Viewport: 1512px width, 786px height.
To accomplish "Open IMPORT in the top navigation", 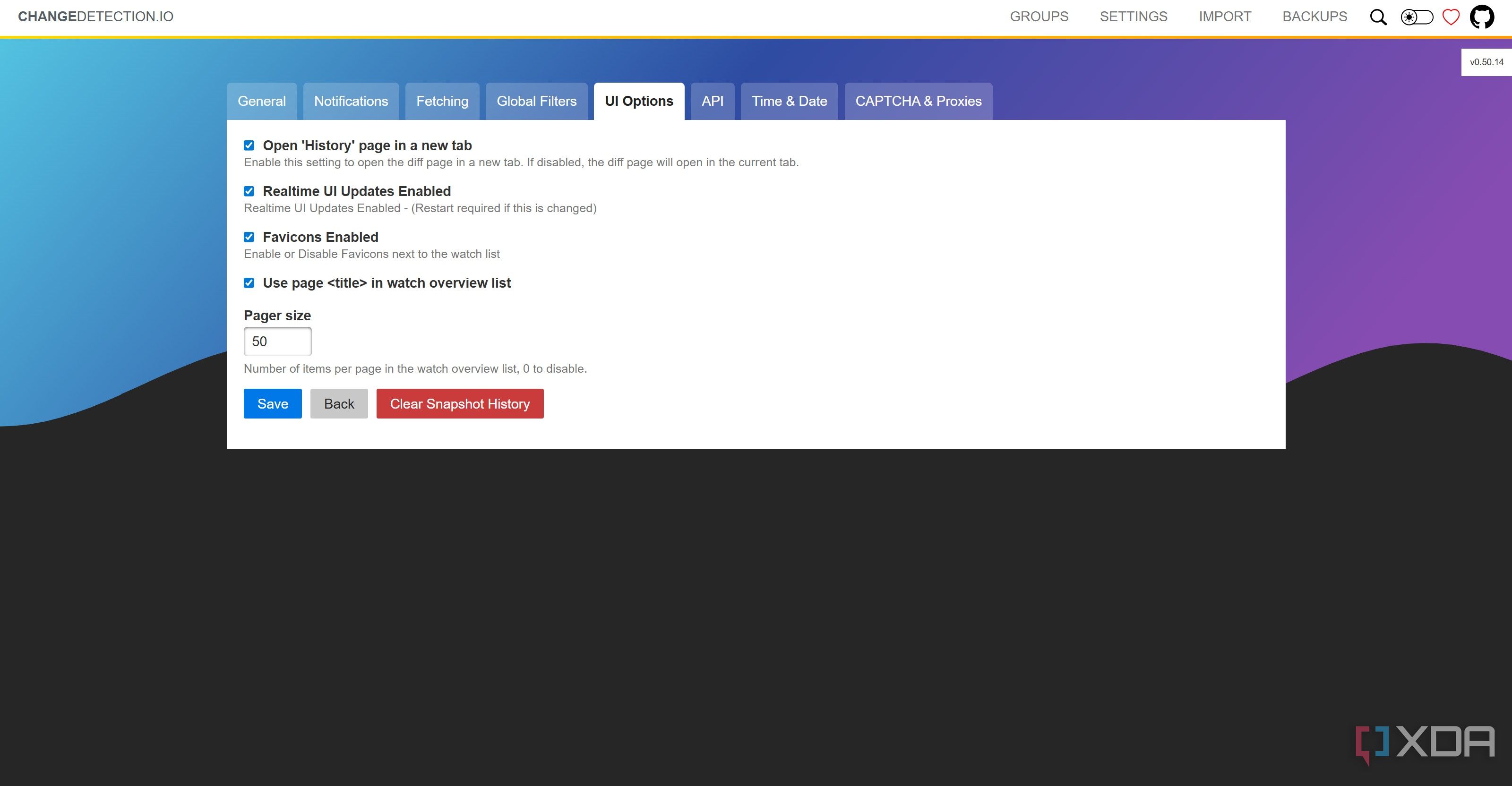I will [1225, 17].
